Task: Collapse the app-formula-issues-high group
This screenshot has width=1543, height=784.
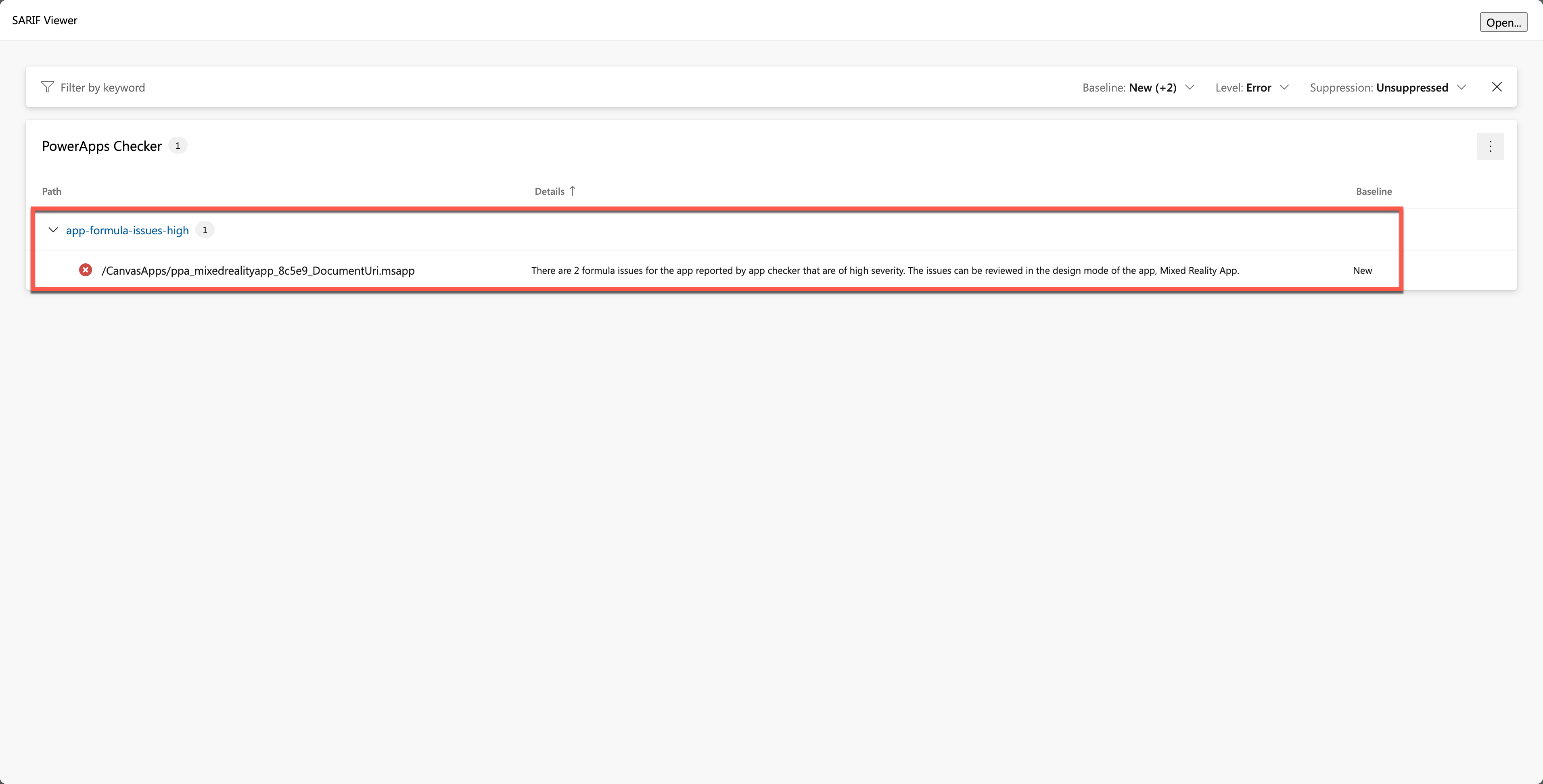Action: (53, 230)
